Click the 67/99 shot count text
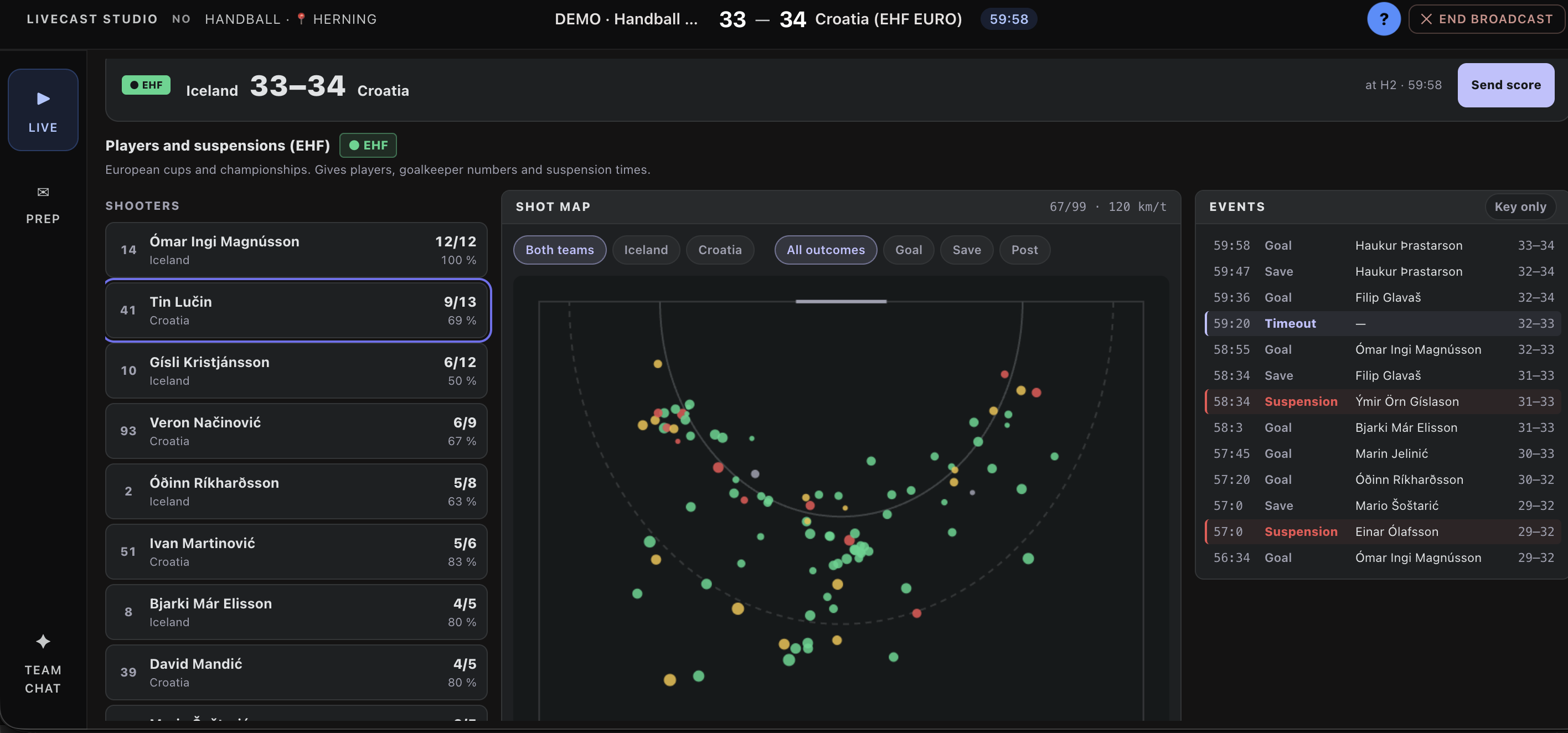 (x=1067, y=207)
